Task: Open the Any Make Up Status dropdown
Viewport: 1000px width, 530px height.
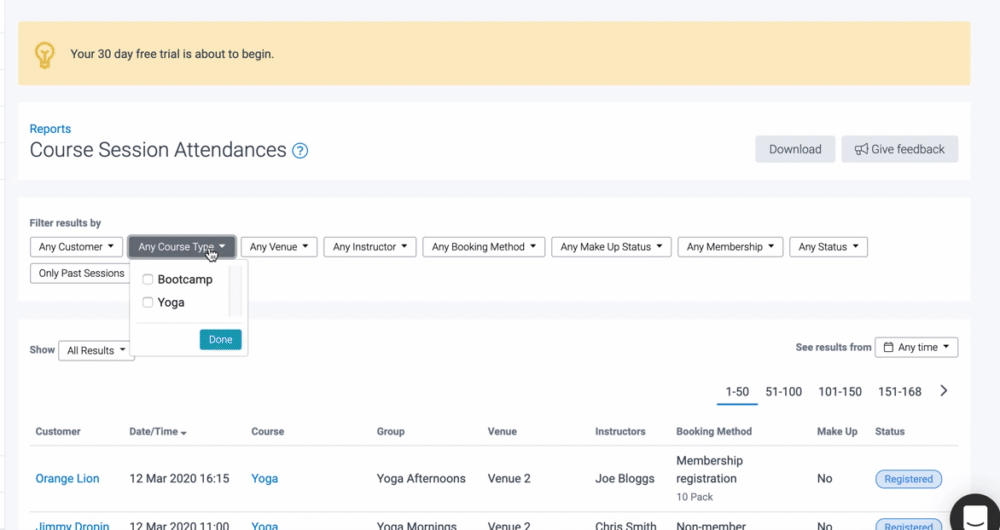Action: (x=611, y=247)
